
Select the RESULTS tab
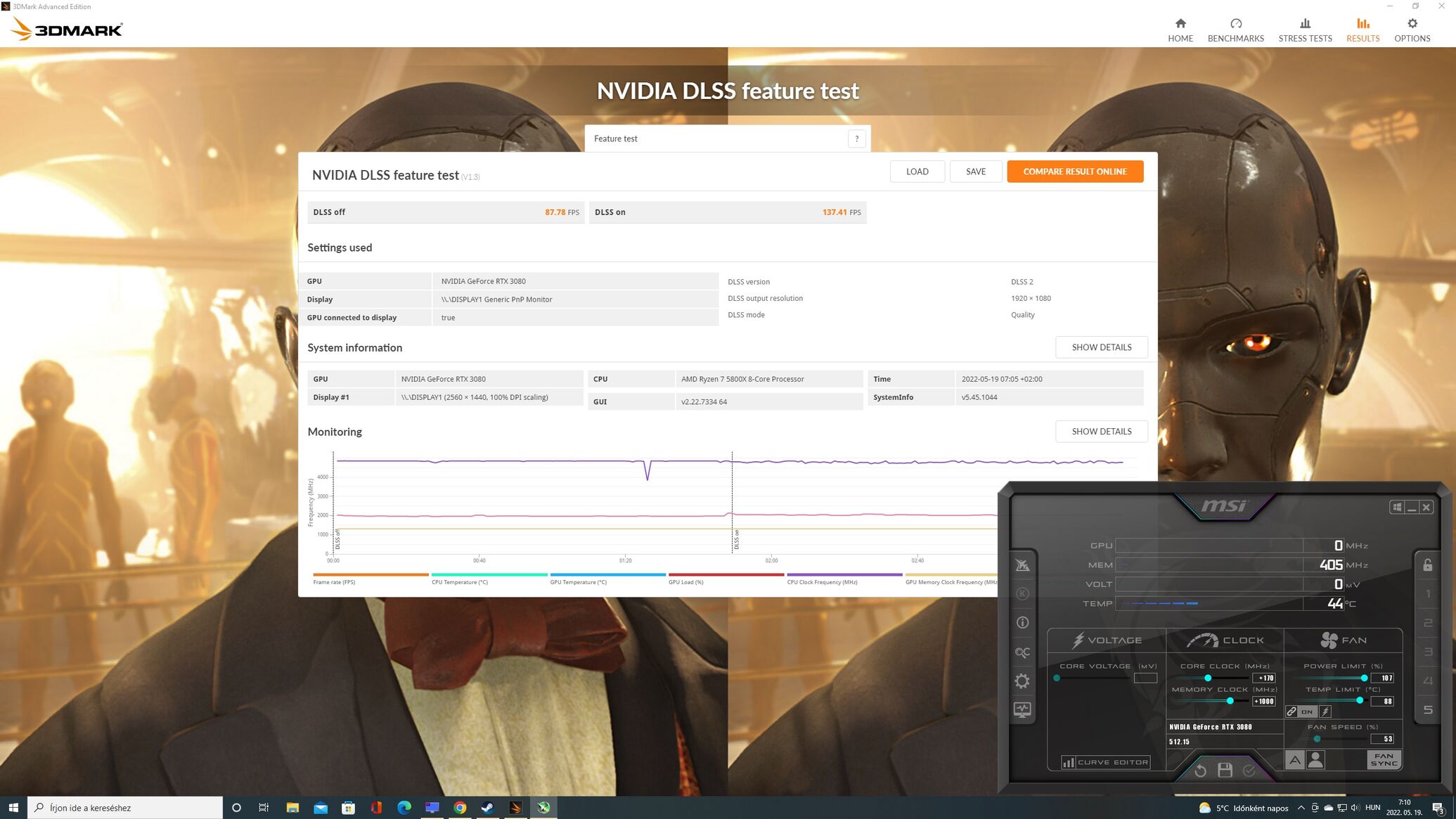click(x=1362, y=30)
